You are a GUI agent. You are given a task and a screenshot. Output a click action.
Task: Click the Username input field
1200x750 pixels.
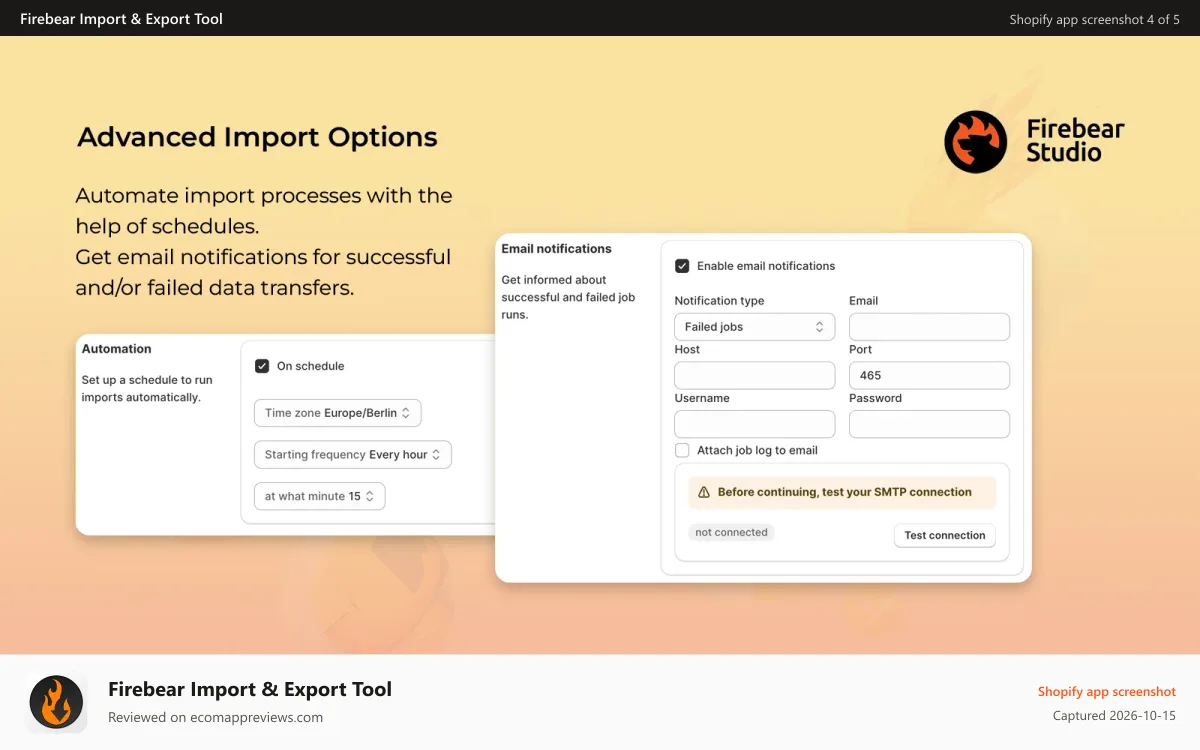point(755,424)
